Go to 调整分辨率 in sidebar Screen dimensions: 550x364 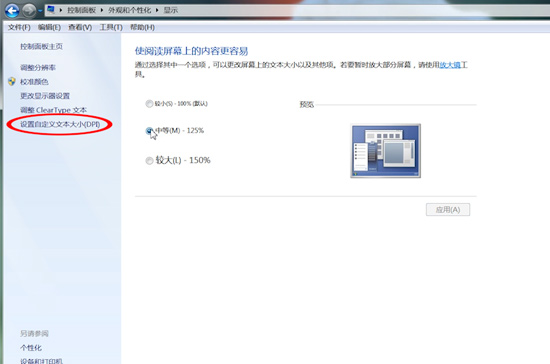38,68
